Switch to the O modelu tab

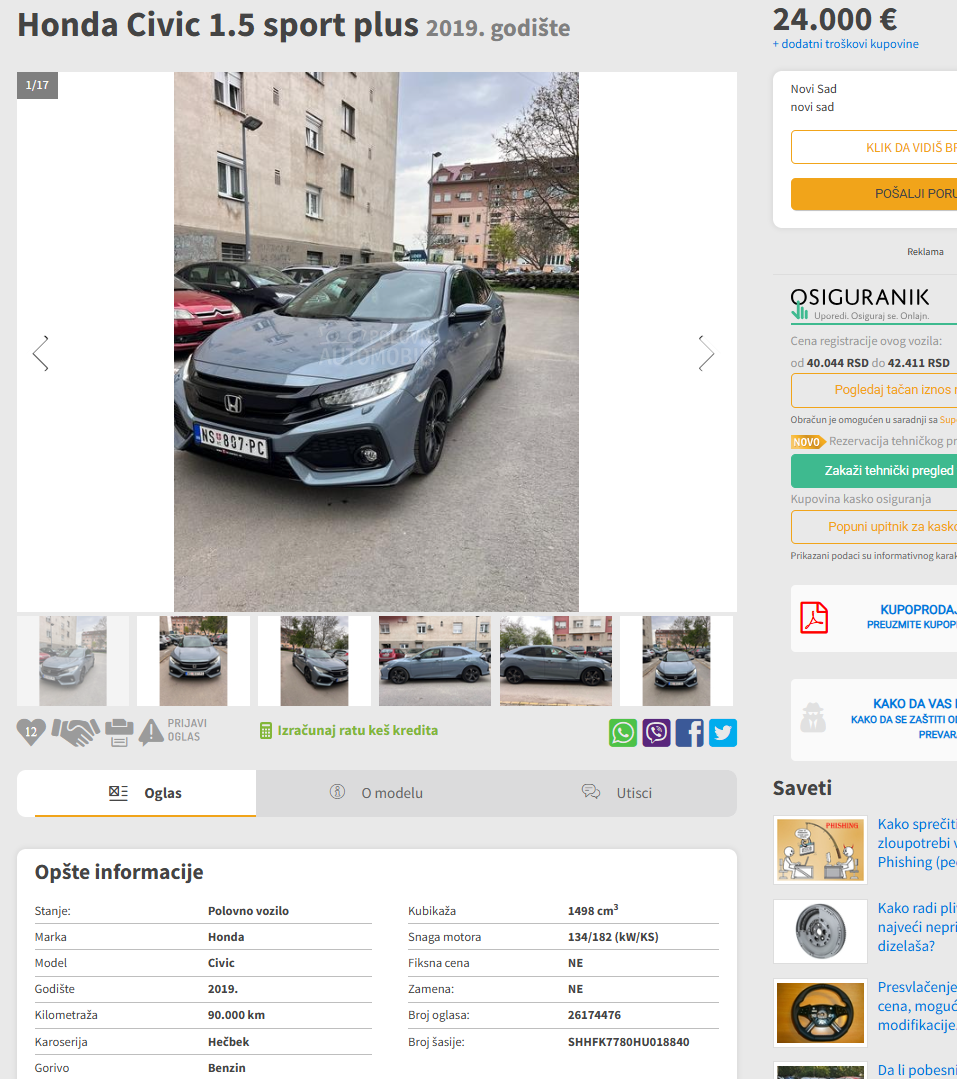click(376, 793)
